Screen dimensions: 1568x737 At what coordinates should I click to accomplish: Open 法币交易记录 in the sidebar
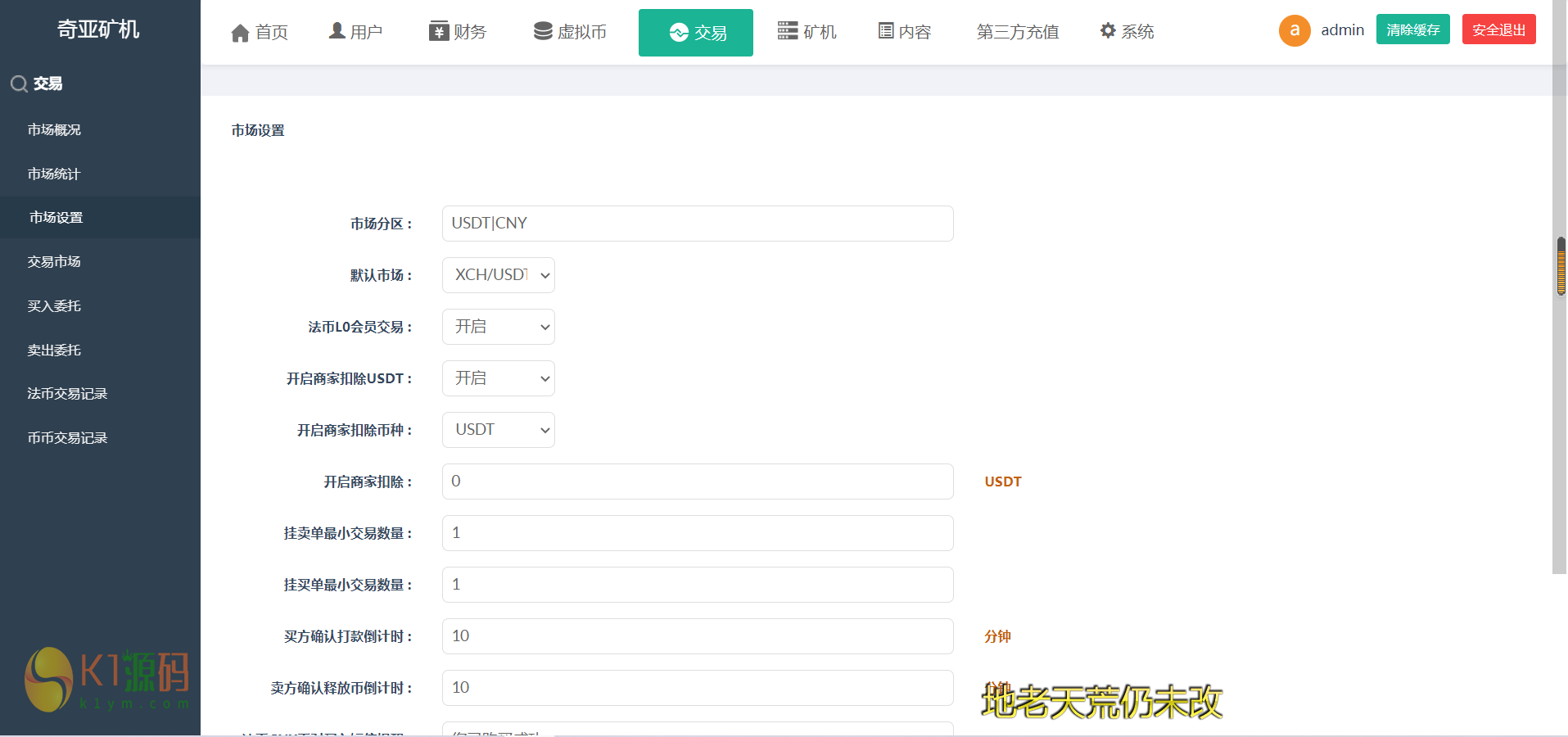[x=67, y=393]
